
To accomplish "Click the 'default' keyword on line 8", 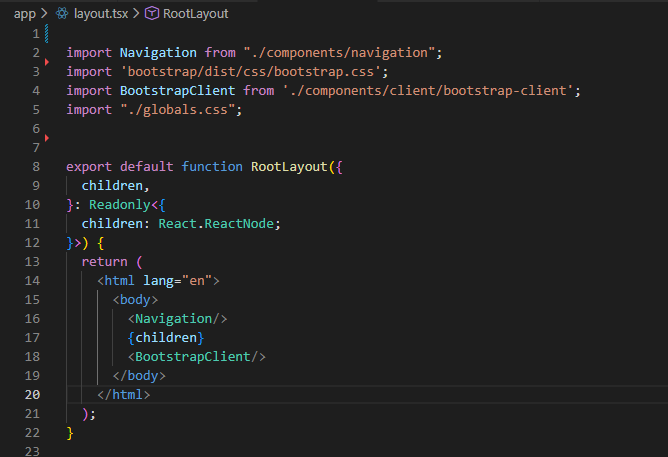I will (x=147, y=167).
